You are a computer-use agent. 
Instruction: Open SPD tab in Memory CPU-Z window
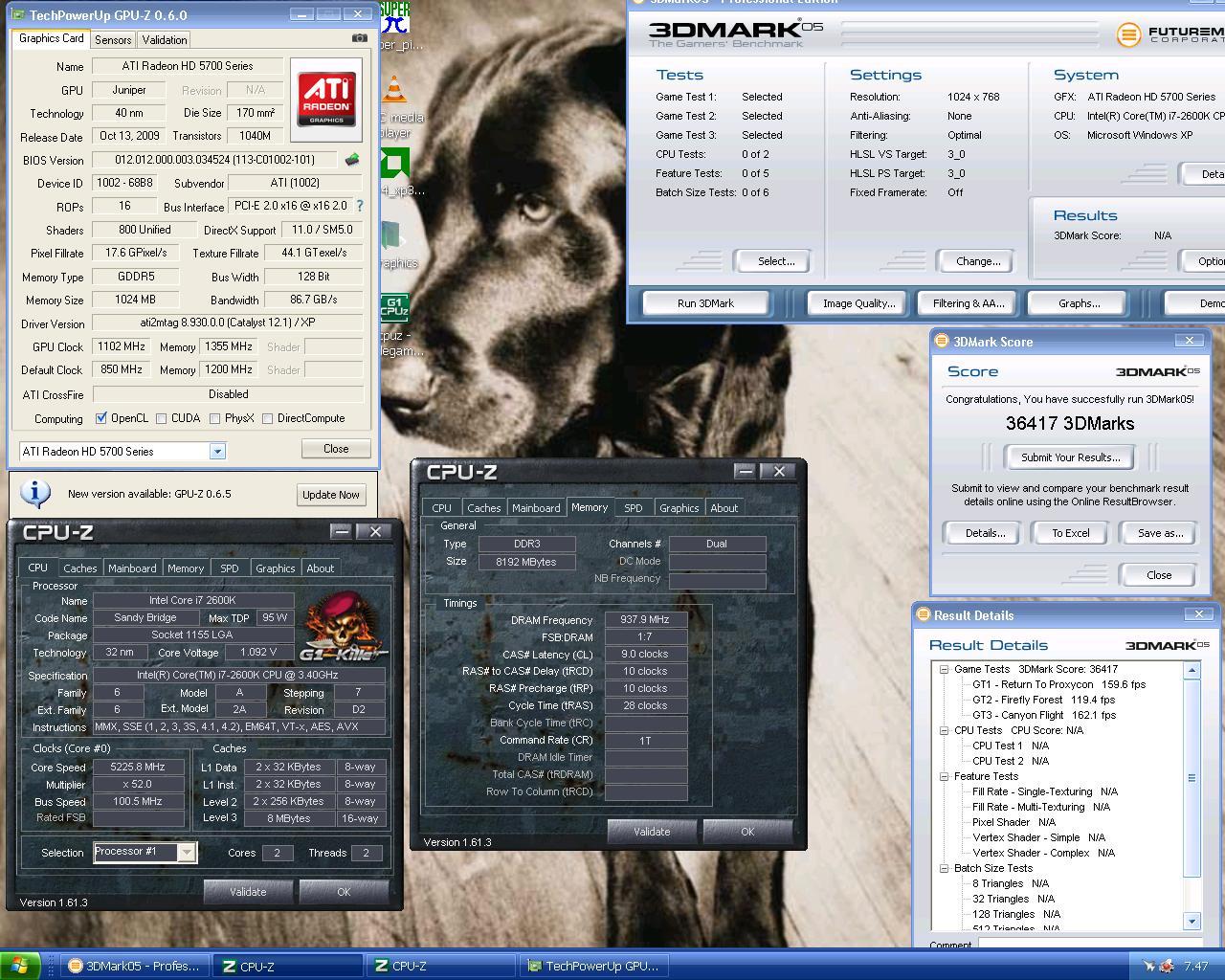(634, 507)
